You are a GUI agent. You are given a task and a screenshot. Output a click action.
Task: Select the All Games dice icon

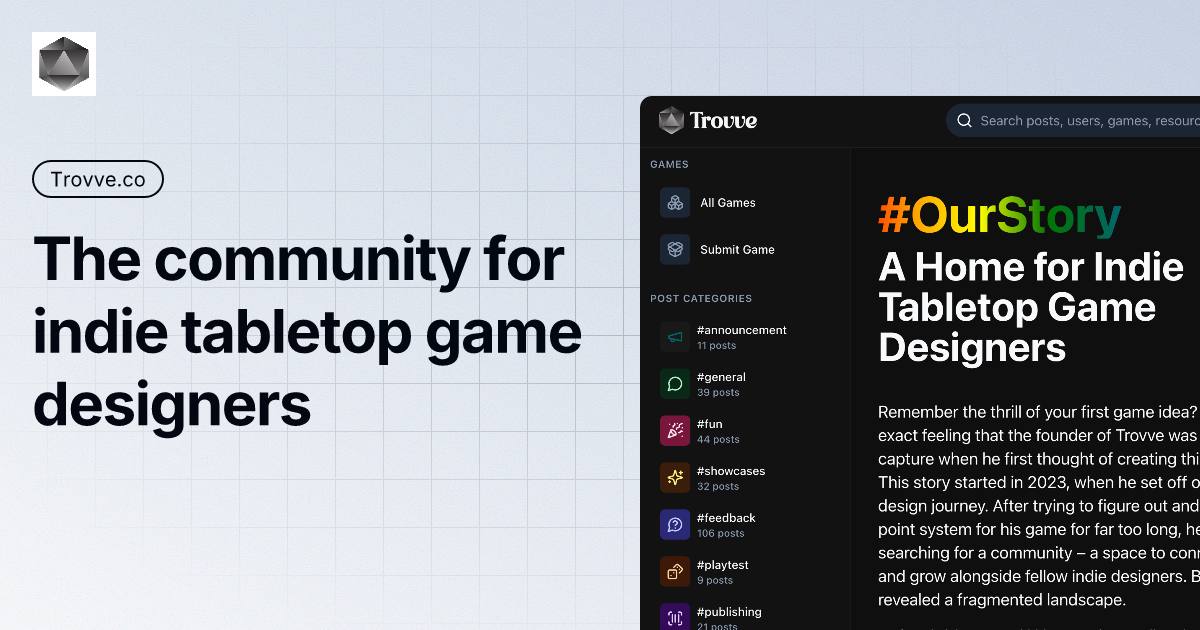[675, 202]
